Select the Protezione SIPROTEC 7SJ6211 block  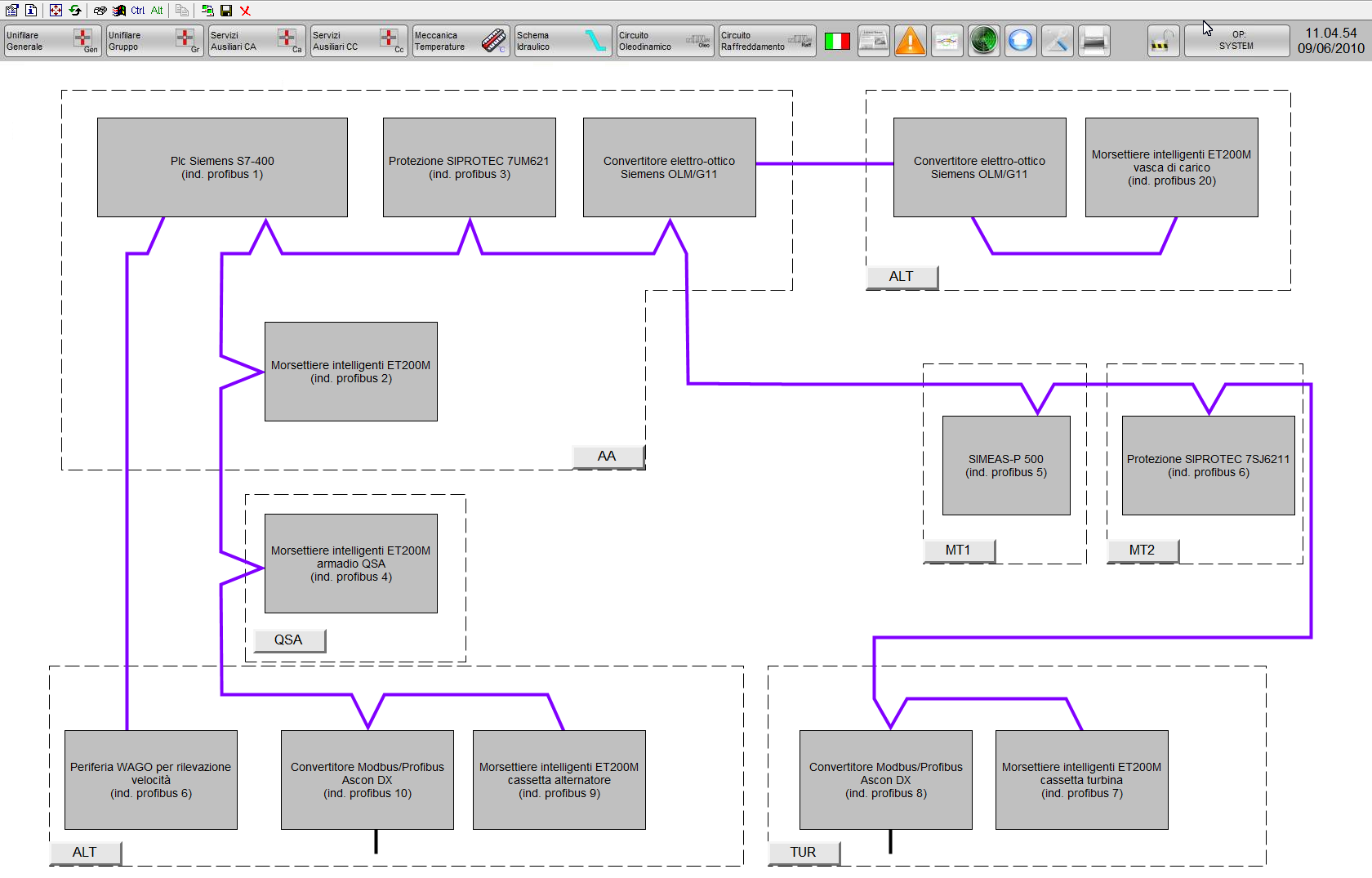coord(1209,466)
